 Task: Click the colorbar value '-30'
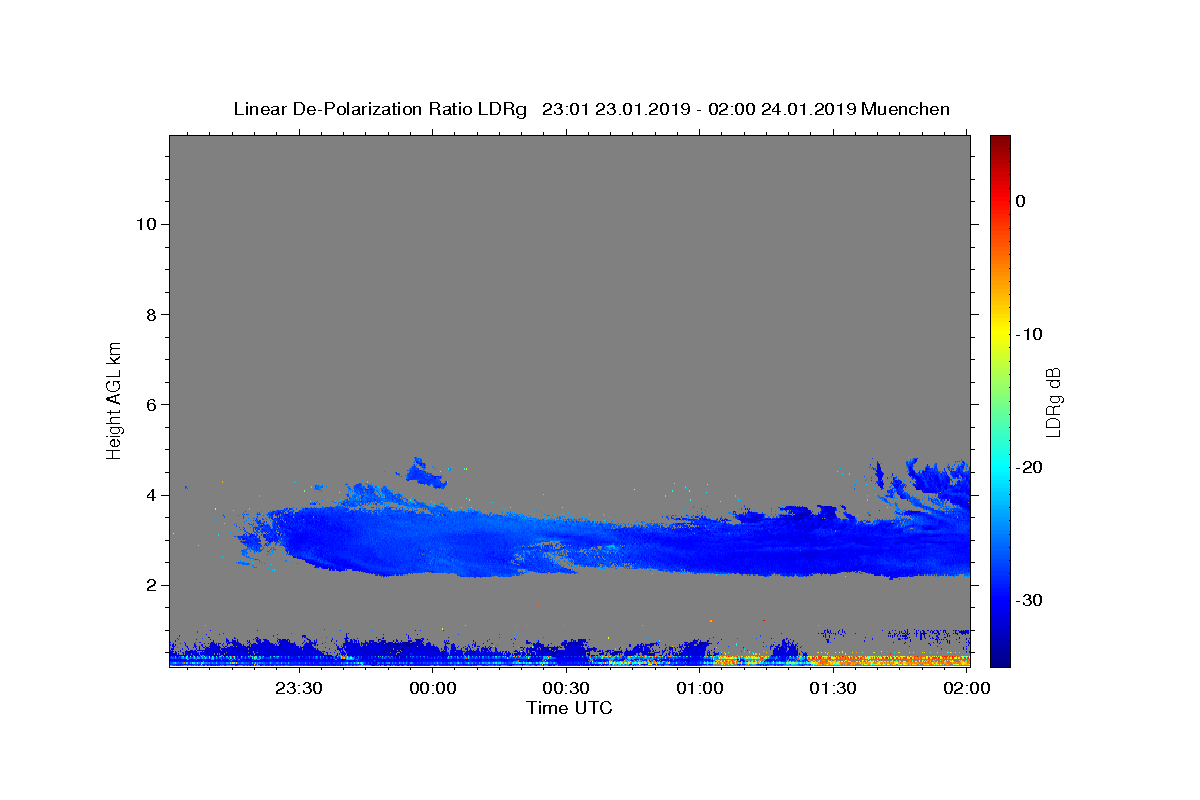coord(1030,600)
